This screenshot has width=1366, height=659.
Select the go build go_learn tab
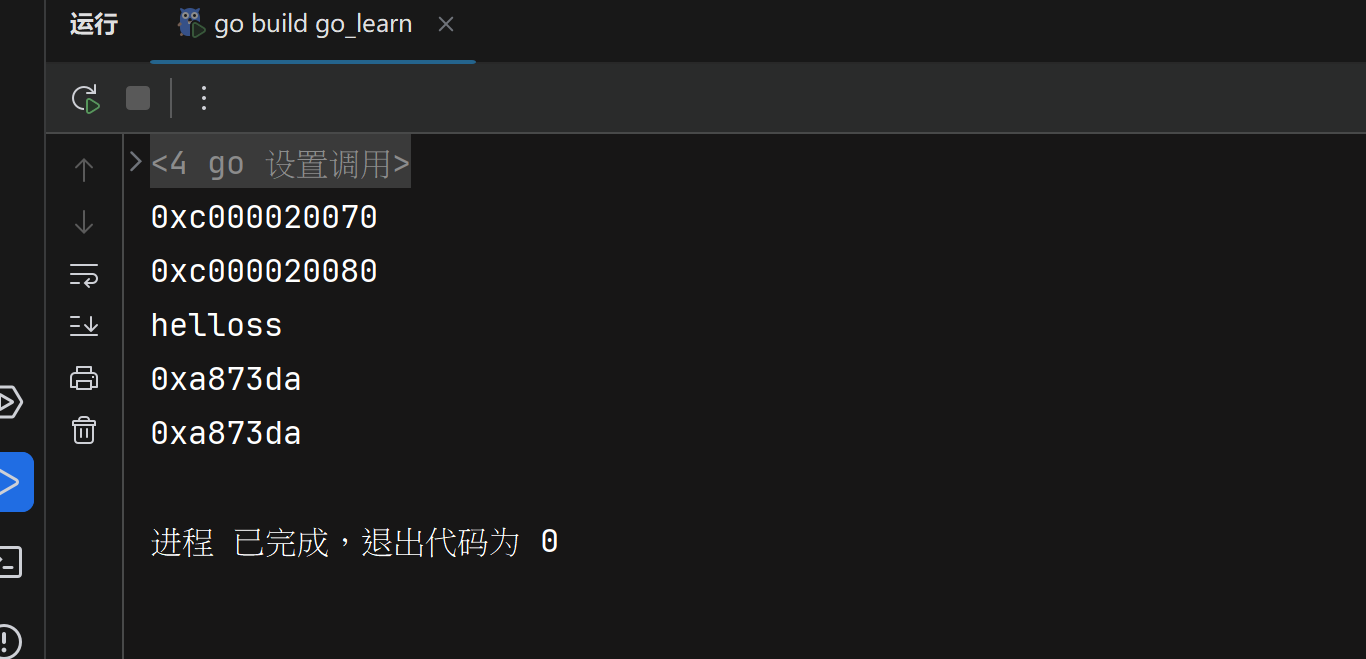coord(312,25)
